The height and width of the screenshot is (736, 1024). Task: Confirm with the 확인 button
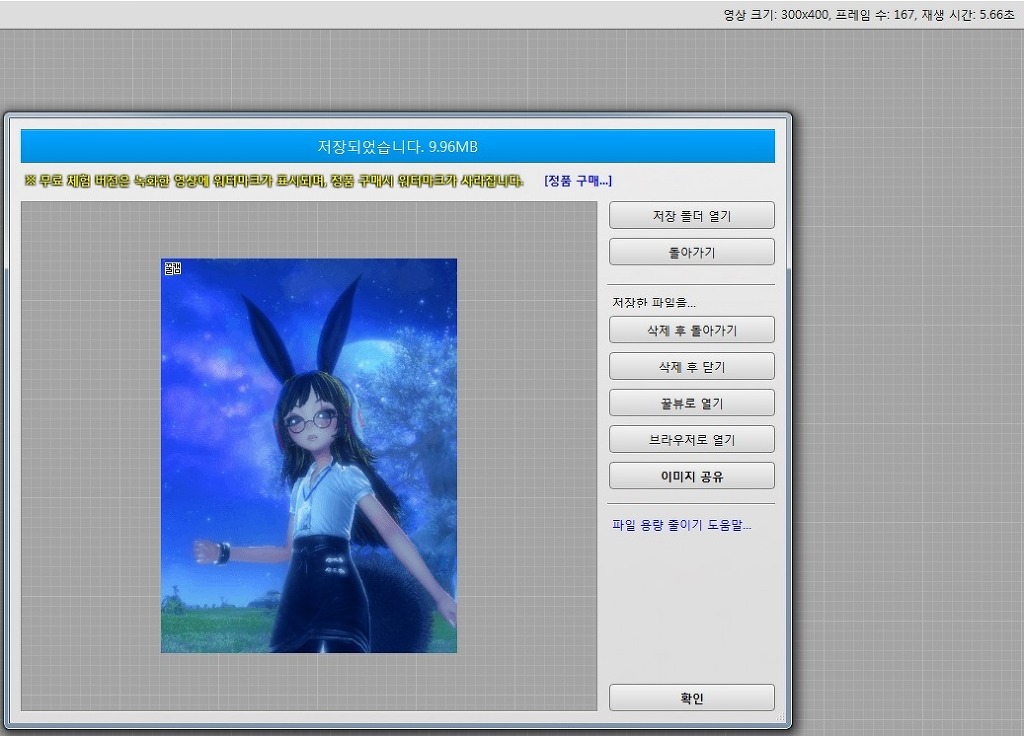(692, 698)
